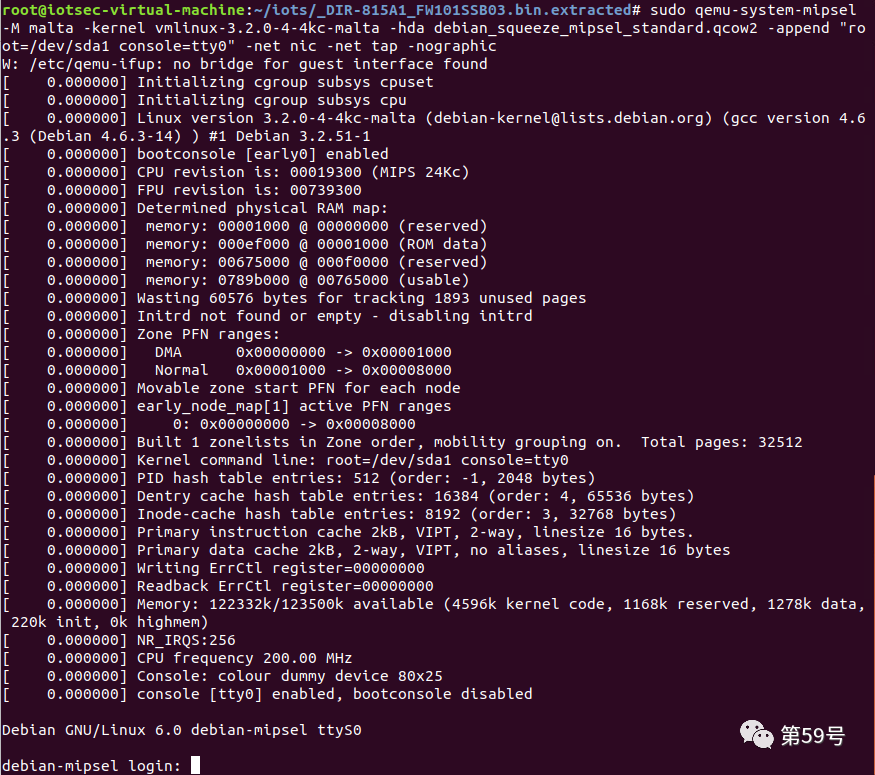875x775 pixels.
Task: Click the 'Normal 0x00001000 -> 0x00008000' line
Action: (x=227, y=370)
